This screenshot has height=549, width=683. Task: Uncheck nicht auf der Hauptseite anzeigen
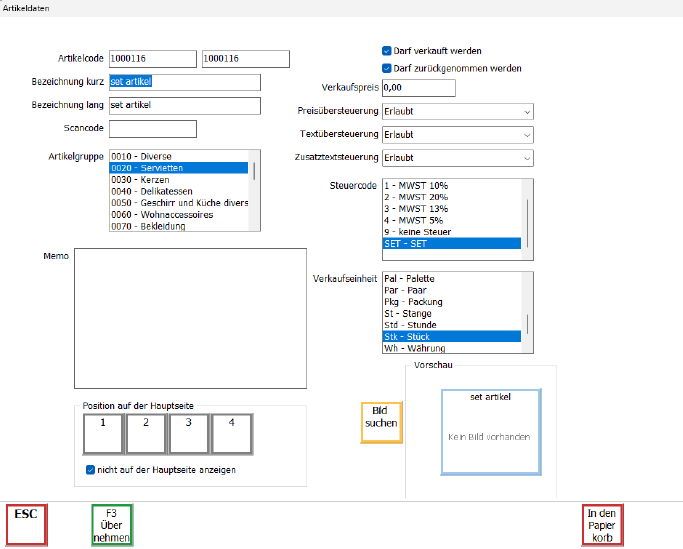(91, 469)
